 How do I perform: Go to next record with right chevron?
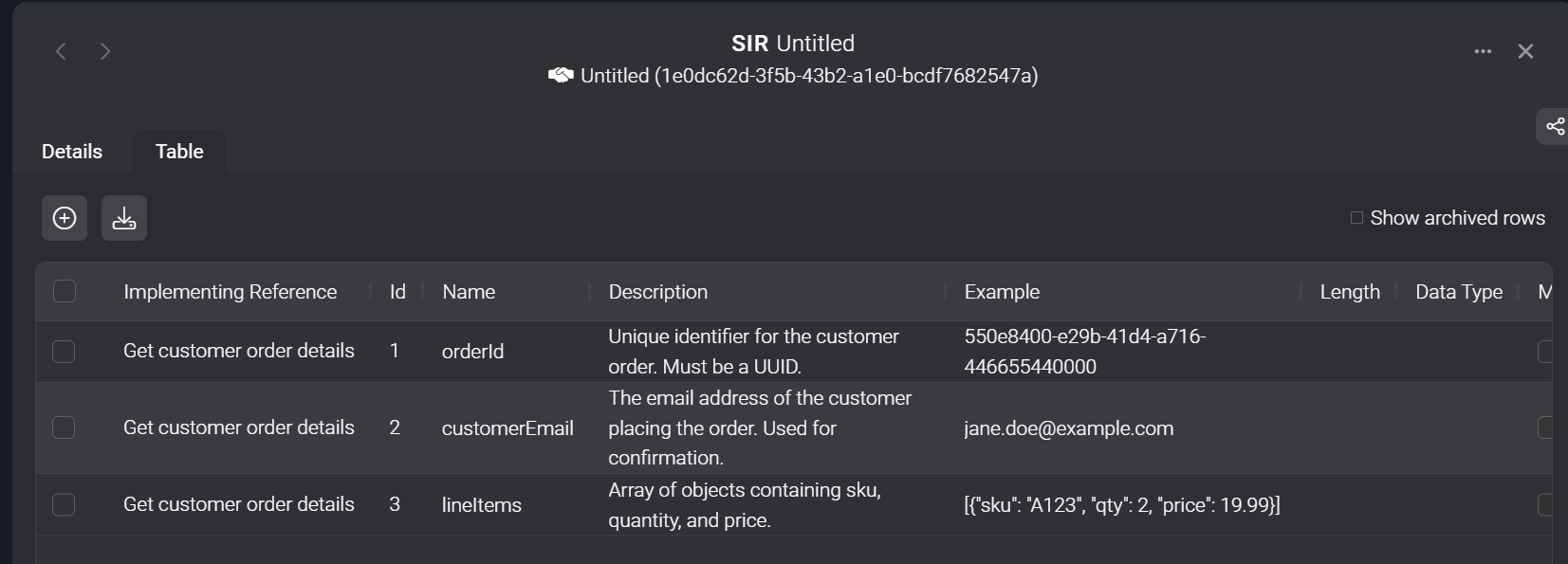pos(105,51)
